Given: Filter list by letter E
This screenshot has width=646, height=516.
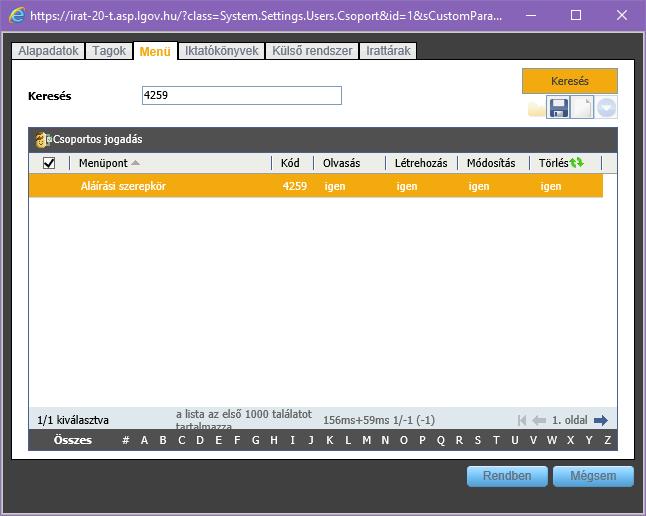Looking at the screenshot, I should [218, 440].
